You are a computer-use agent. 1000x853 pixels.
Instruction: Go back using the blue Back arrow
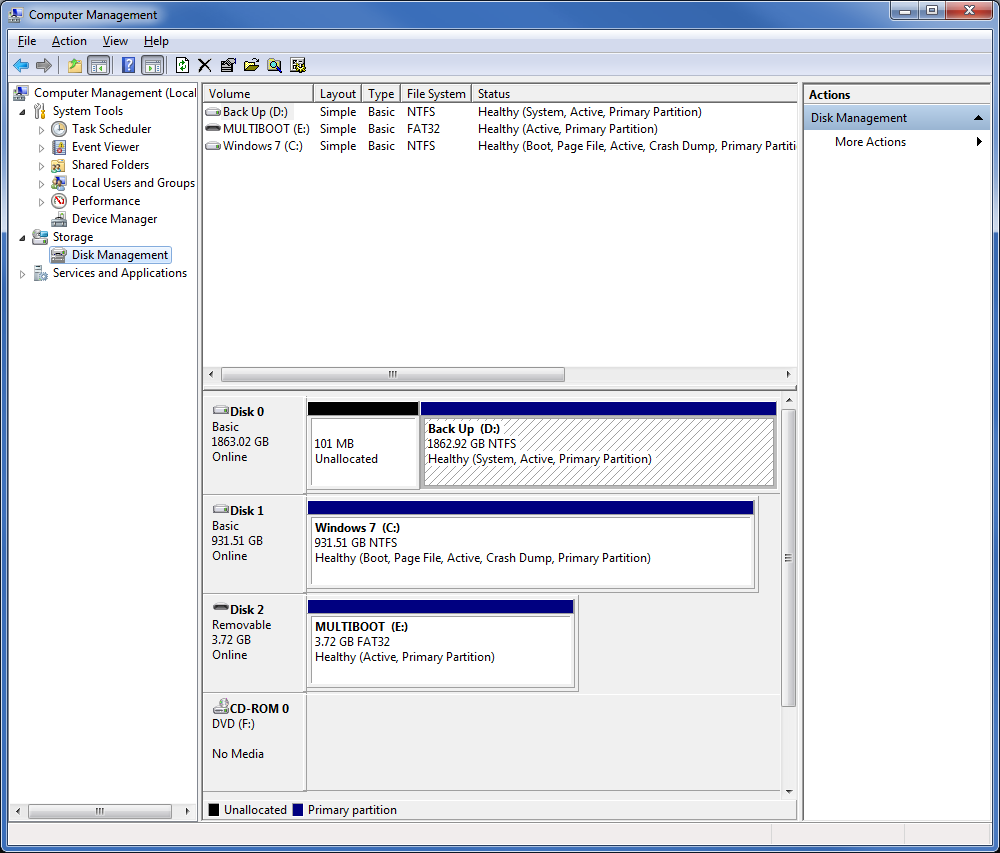[21, 65]
